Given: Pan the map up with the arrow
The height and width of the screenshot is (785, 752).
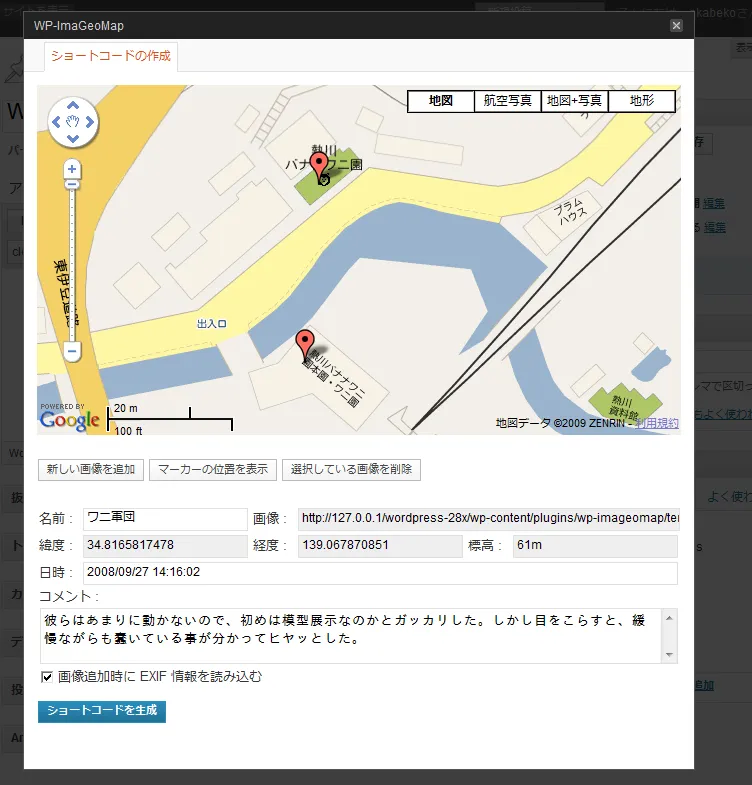Looking at the screenshot, I should tap(73, 106).
